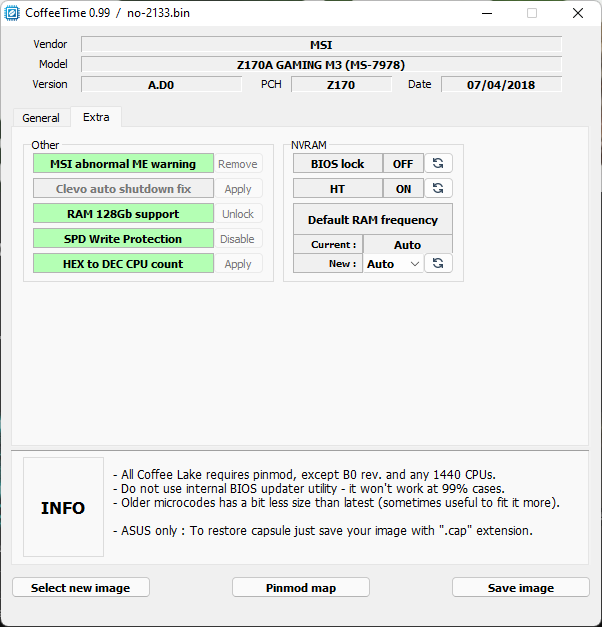The width and height of the screenshot is (602, 627).
Task: Click the 'Do not use internal BIOS updater' line
Action: tap(309, 489)
